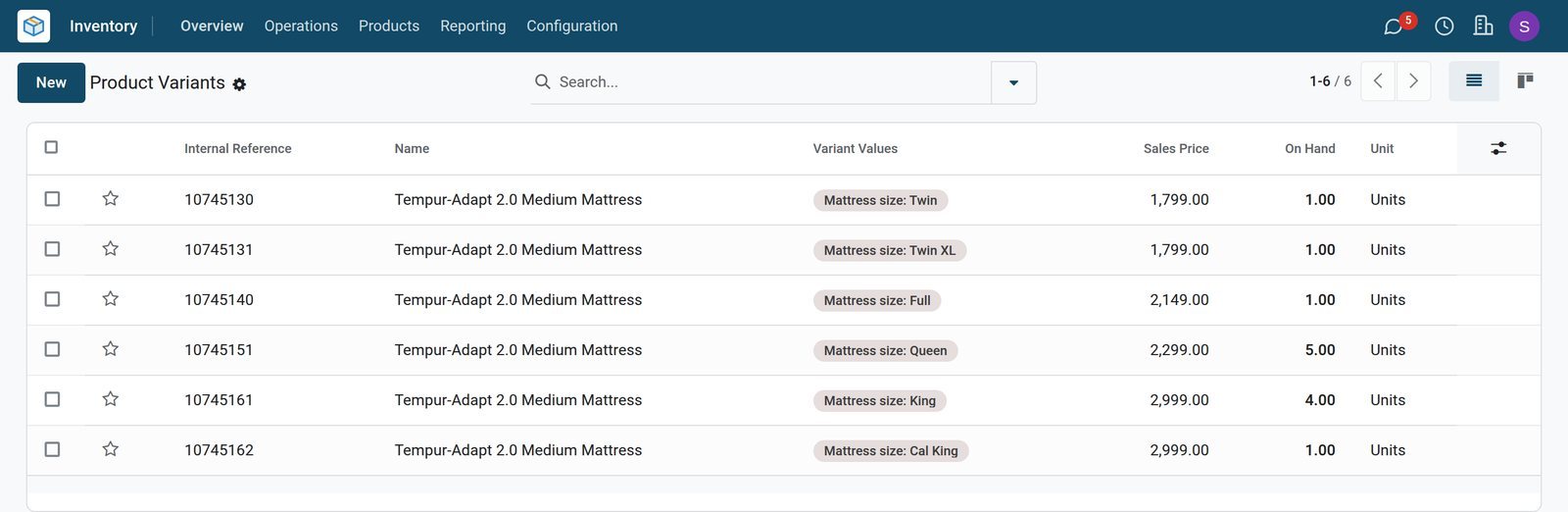Open the Operations menu
The image size is (1568, 512).
pos(301,26)
